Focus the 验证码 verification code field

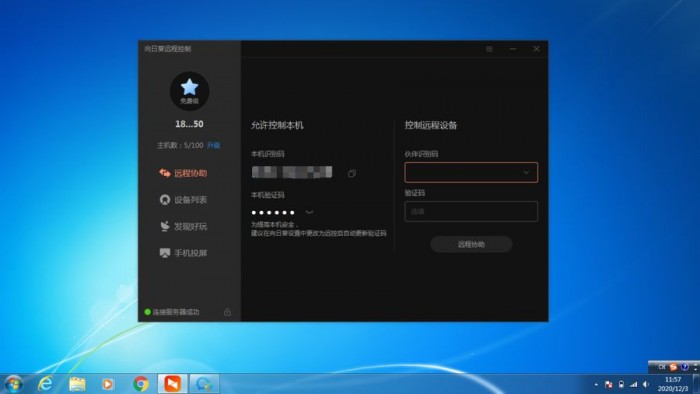[x=471, y=212]
